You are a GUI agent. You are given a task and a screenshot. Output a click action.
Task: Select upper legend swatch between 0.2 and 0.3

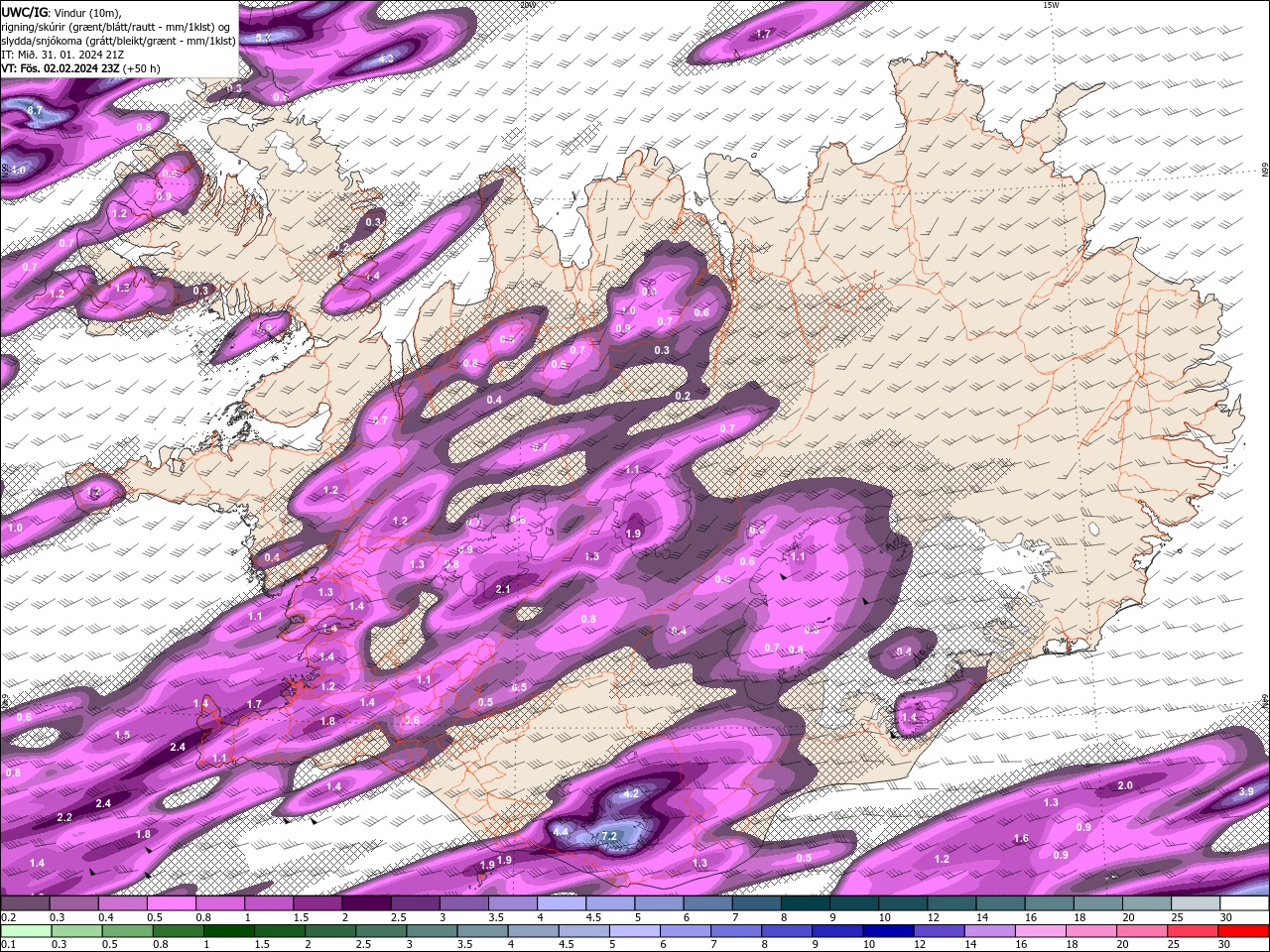pyautogui.click(x=24, y=903)
